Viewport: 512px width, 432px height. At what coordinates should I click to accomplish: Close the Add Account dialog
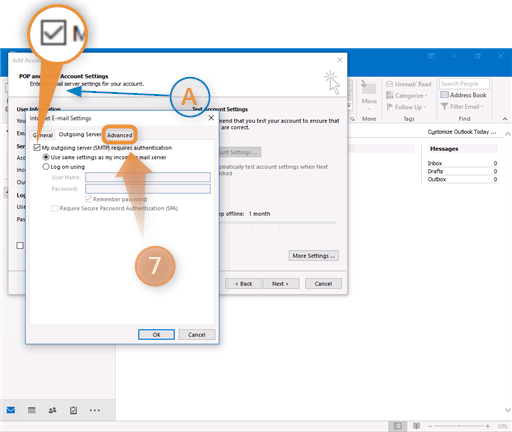339,60
